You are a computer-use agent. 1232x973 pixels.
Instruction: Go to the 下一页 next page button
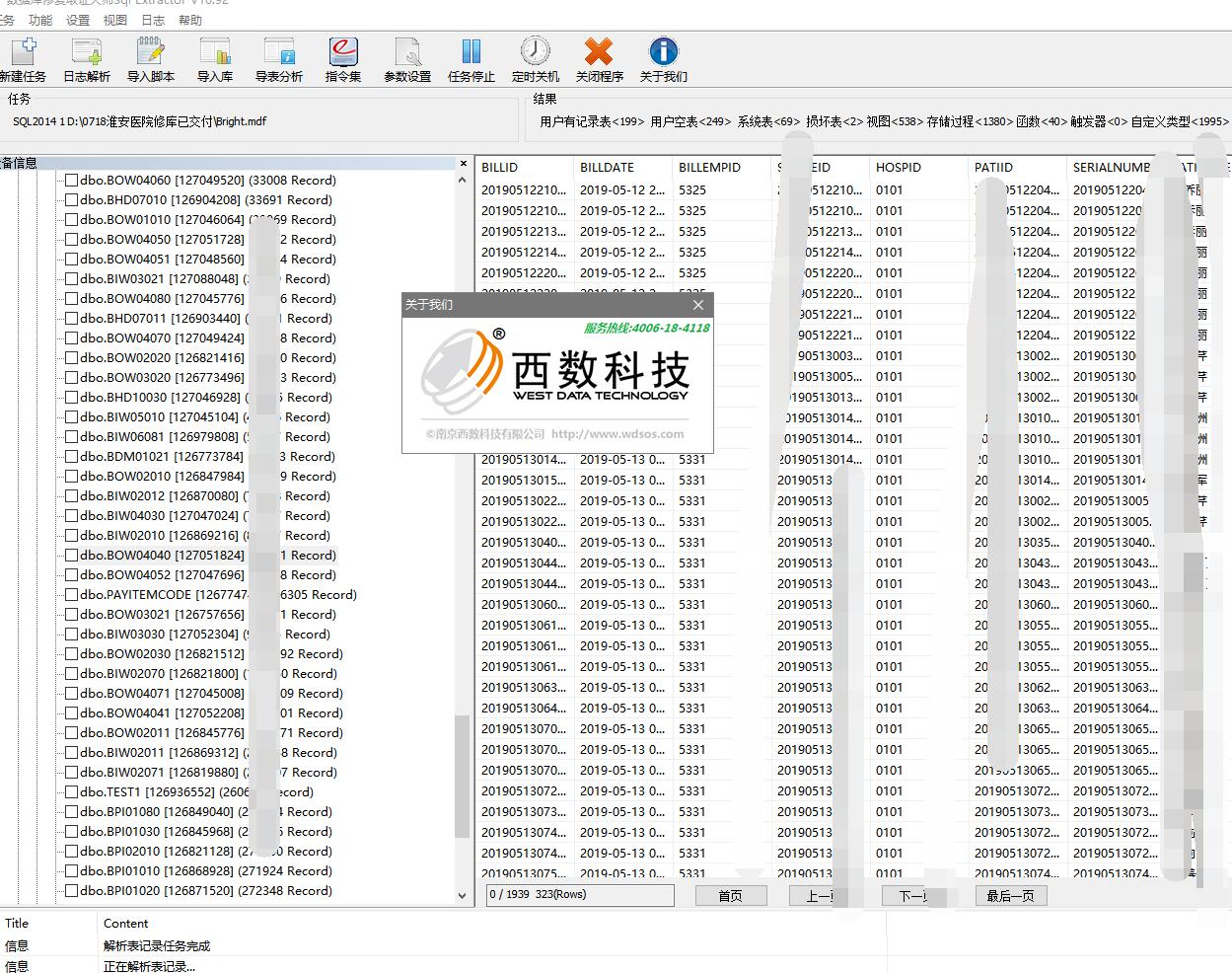[x=918, y=896]
